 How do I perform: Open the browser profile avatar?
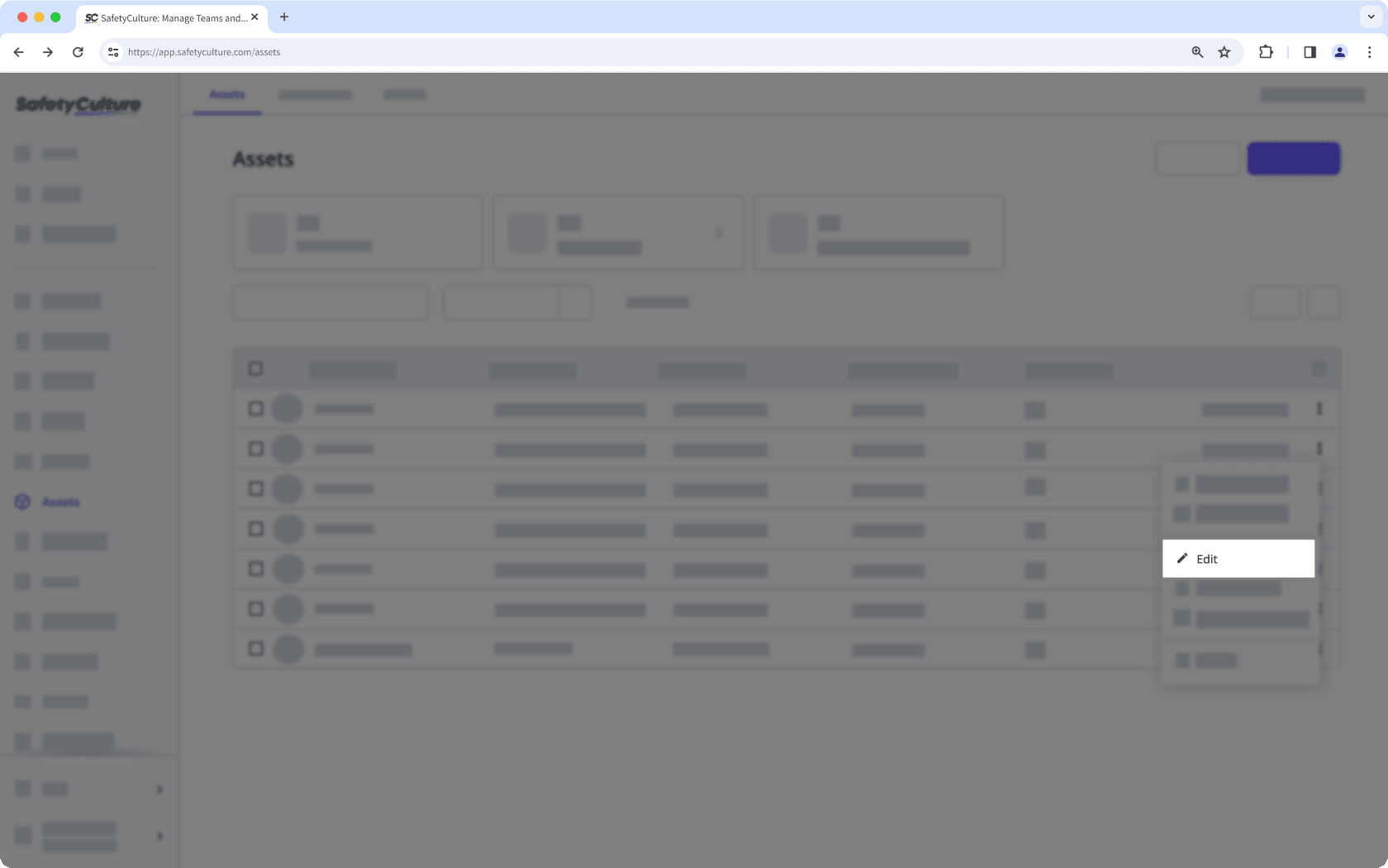(x=1339, y=52)
